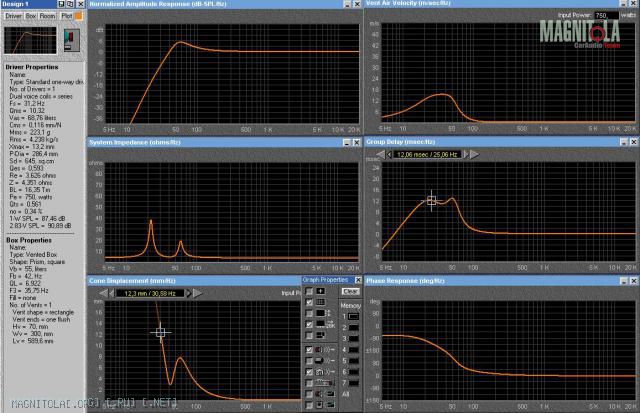Click the Type: Vented Box line
Viewport: 640px width, 413px height.
coord(33,255)
